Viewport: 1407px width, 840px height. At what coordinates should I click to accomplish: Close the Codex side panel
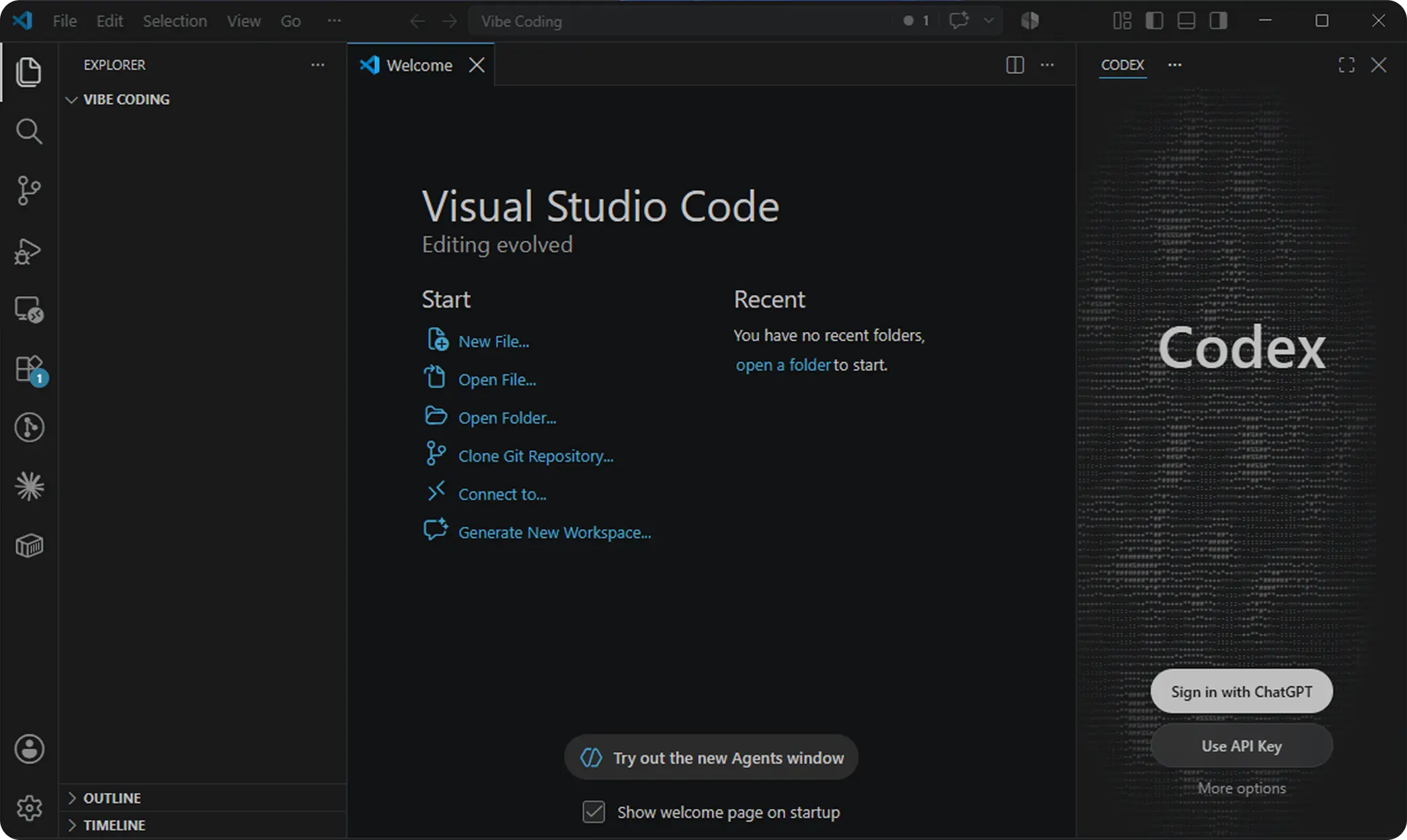[1379, 65]
